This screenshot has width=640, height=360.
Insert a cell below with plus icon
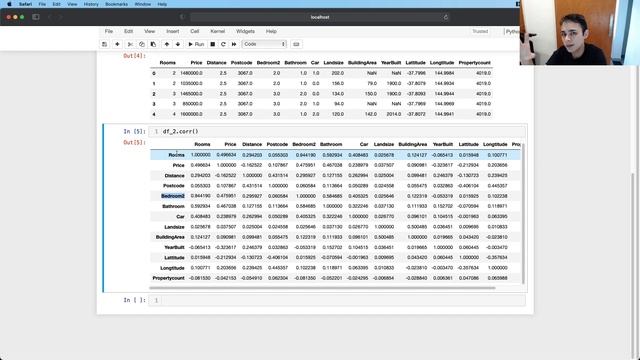tap(117, 44)
